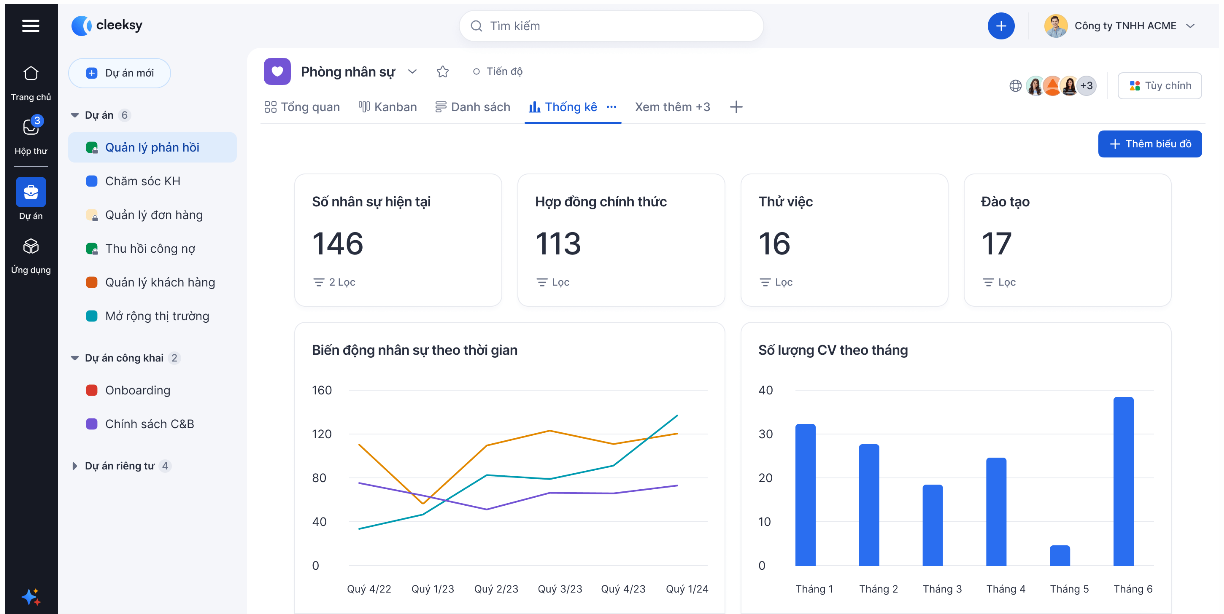1224x614 pixels.
Task: Go to Trang chủ home icon
Action: 31,73
